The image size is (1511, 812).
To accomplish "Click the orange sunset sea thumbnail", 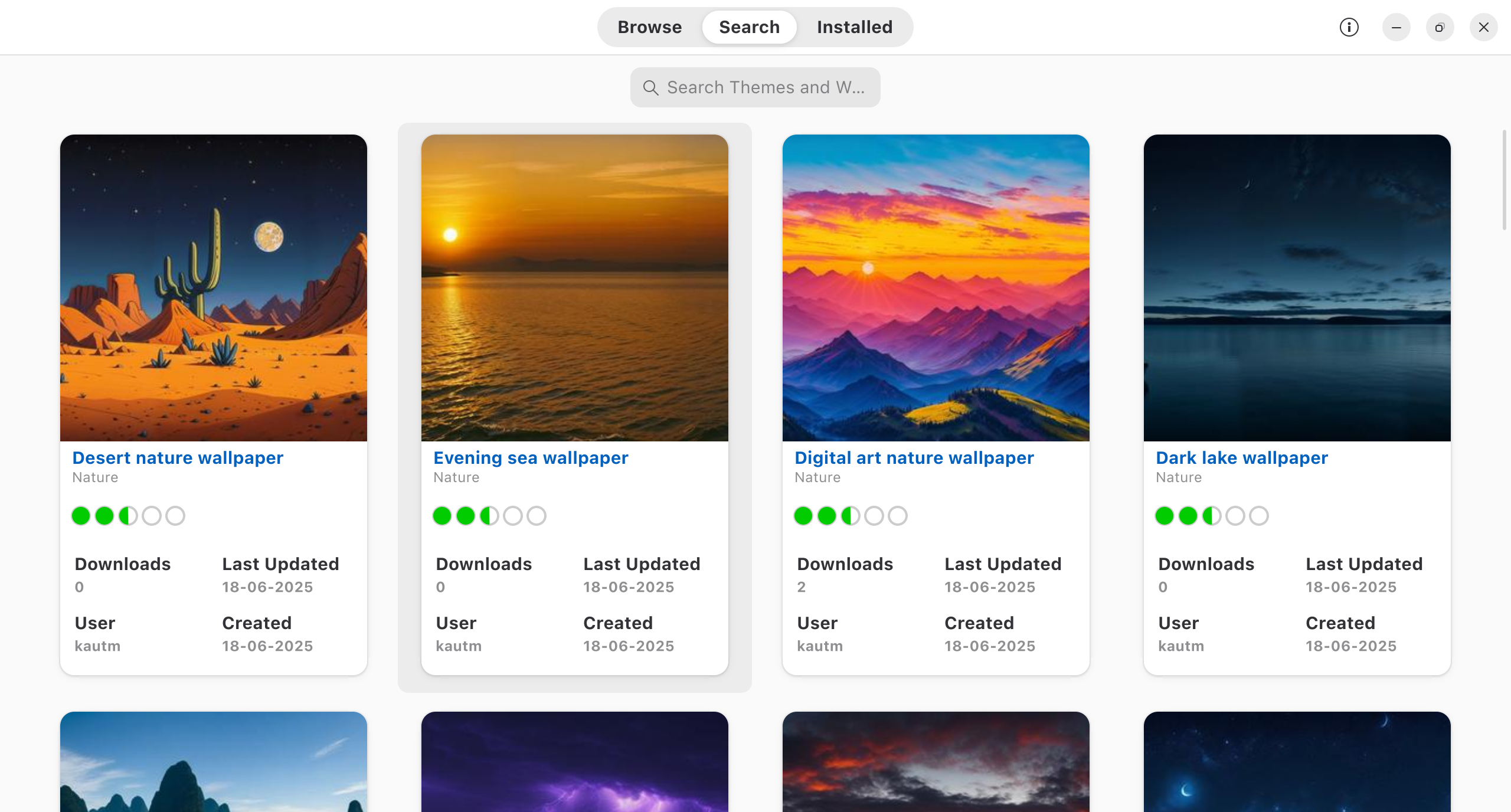I will pos(575,288).
